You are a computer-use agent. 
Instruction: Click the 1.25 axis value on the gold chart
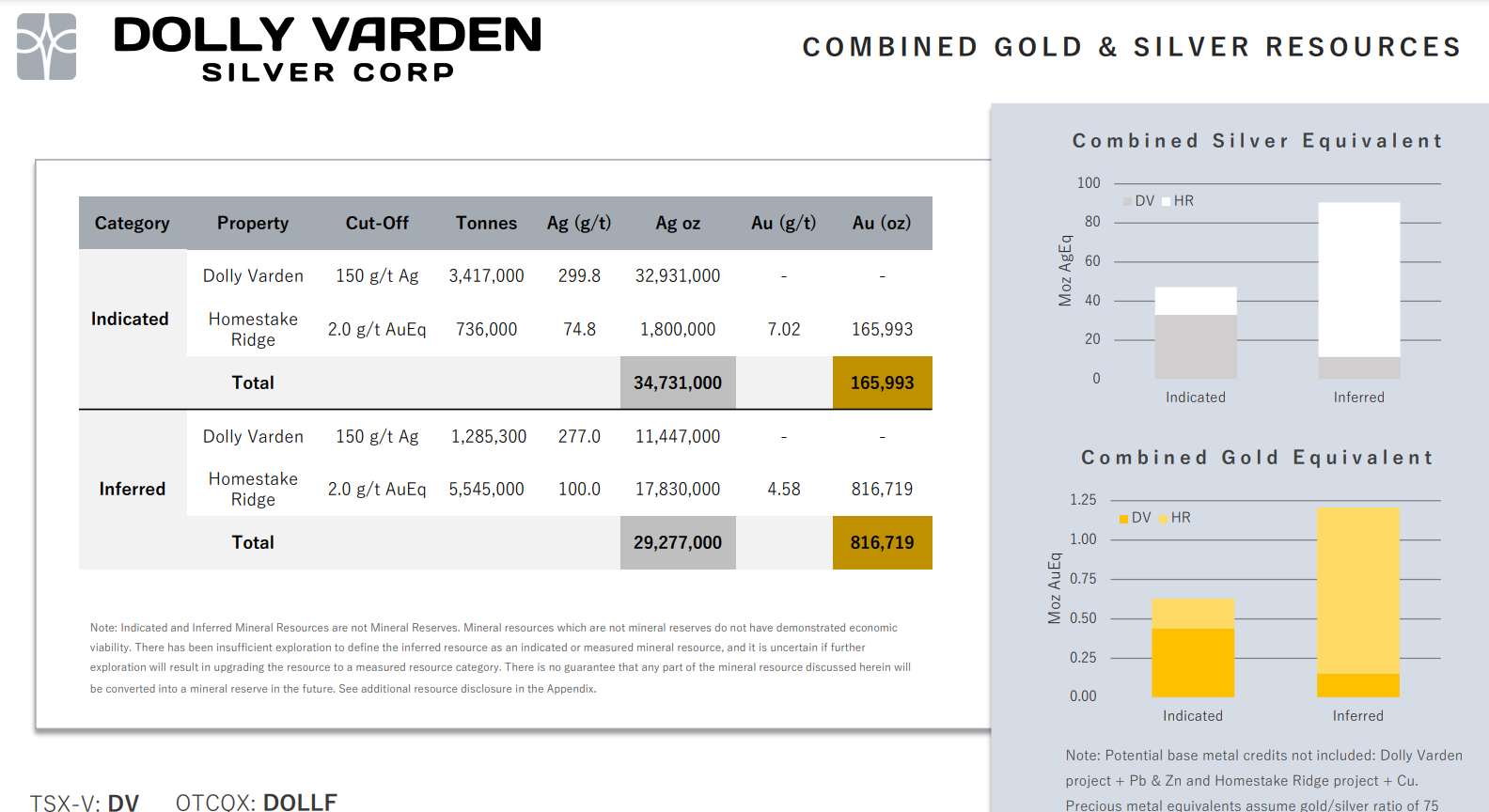pos(1083,500)
